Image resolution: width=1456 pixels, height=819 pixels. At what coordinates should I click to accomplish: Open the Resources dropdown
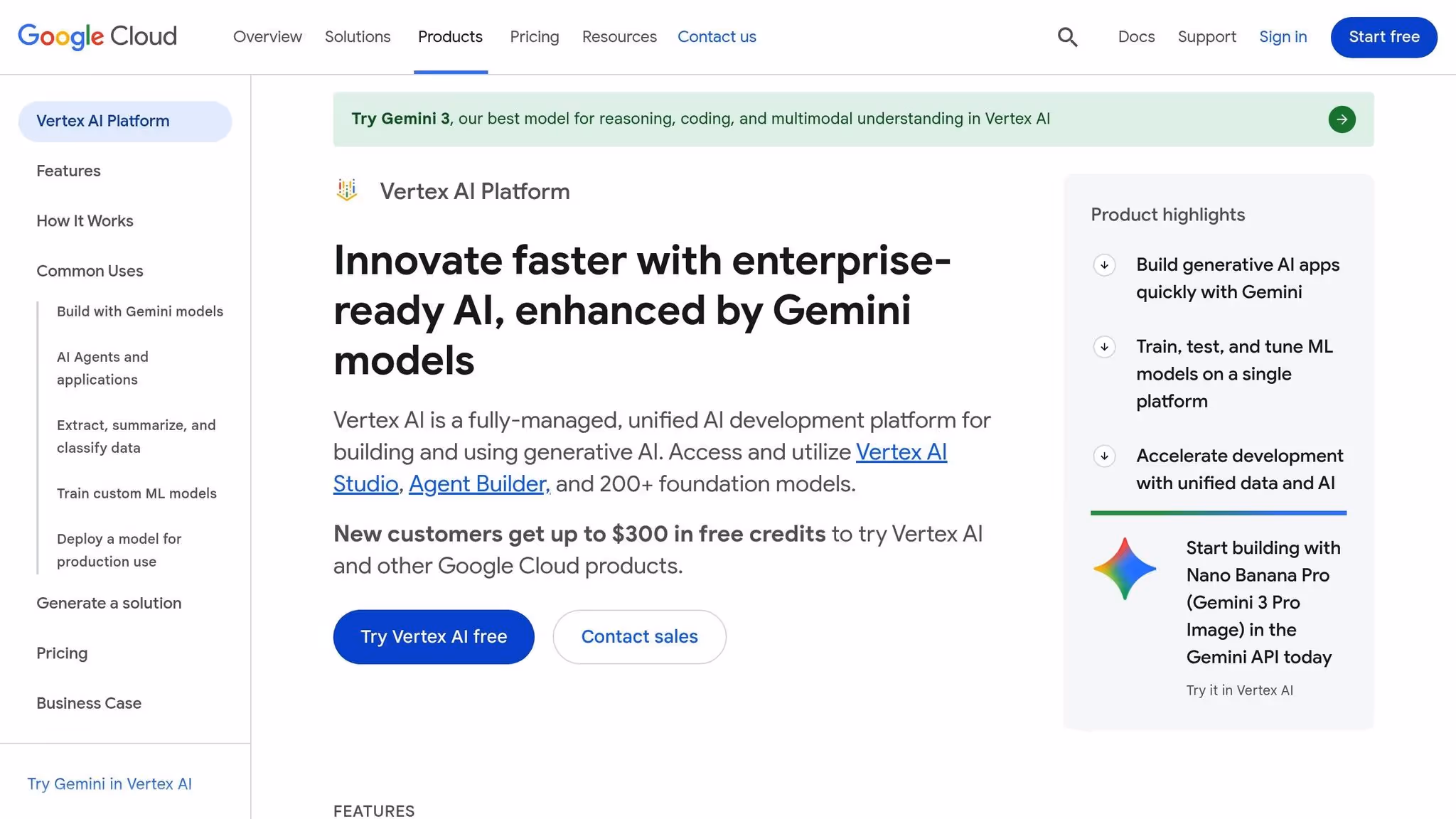(619, 36)
